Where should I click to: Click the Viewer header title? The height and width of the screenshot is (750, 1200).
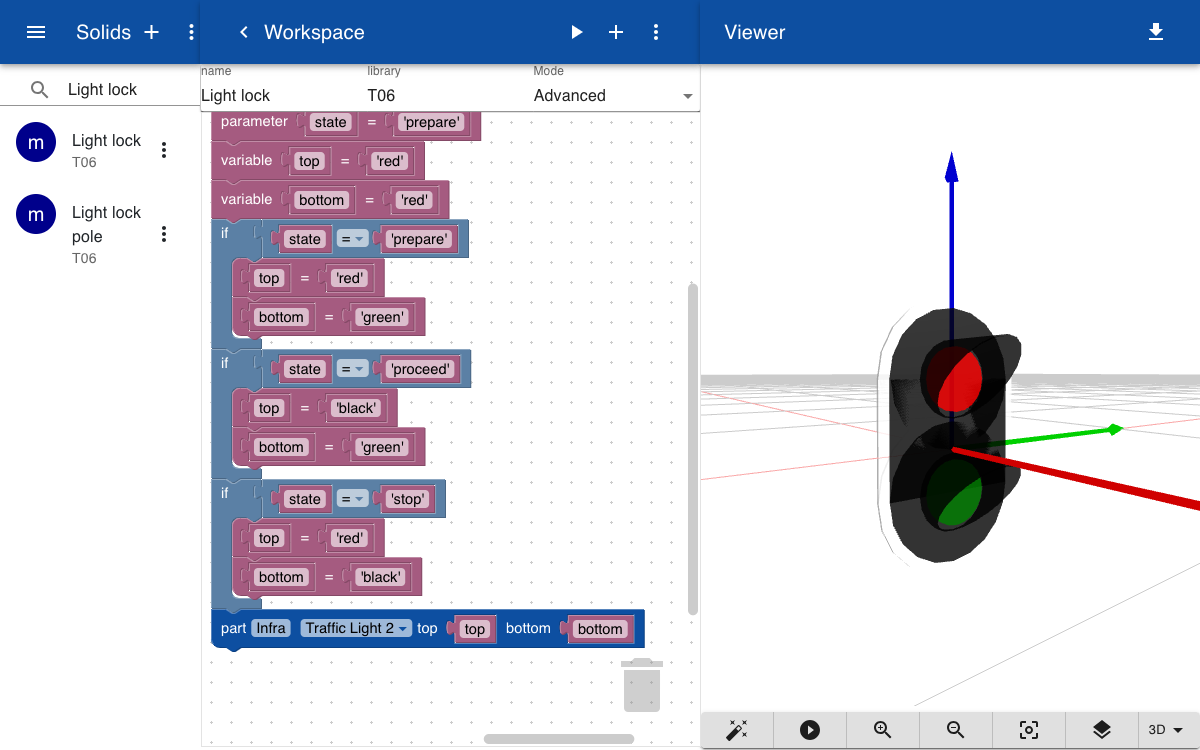(755, 32)
